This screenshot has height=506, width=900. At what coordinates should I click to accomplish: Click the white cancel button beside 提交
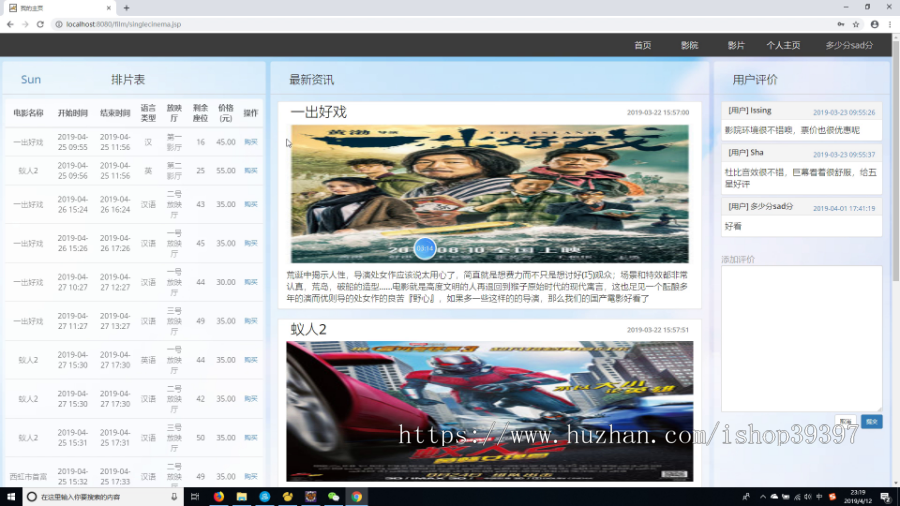pyautogui.click(x=845, y=422)
